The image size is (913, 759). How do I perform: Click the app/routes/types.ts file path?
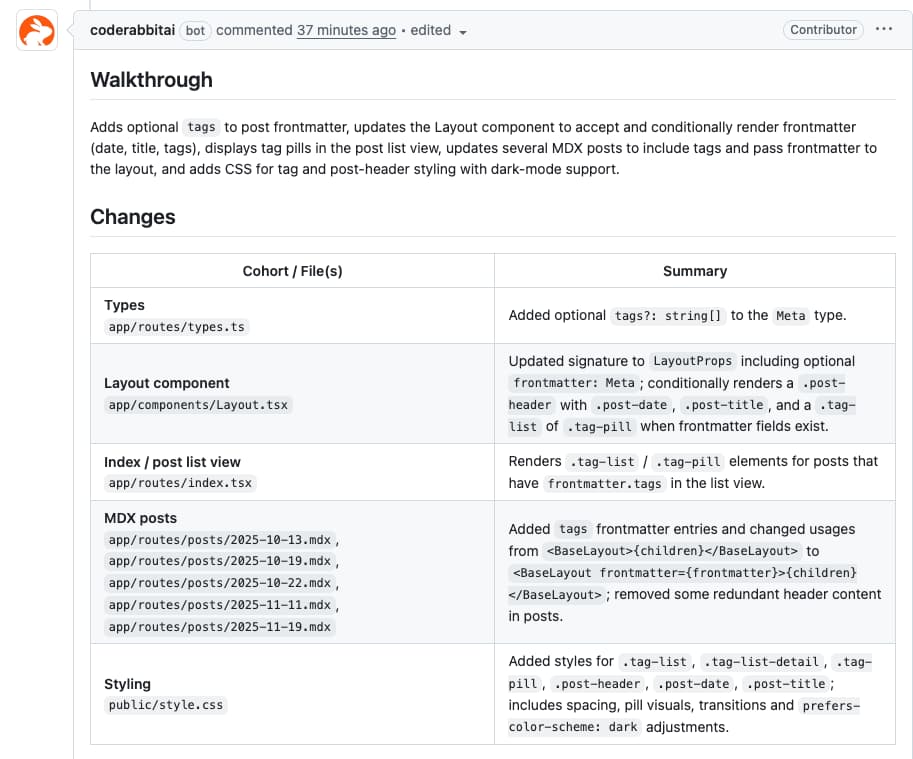tap(176, 326)
